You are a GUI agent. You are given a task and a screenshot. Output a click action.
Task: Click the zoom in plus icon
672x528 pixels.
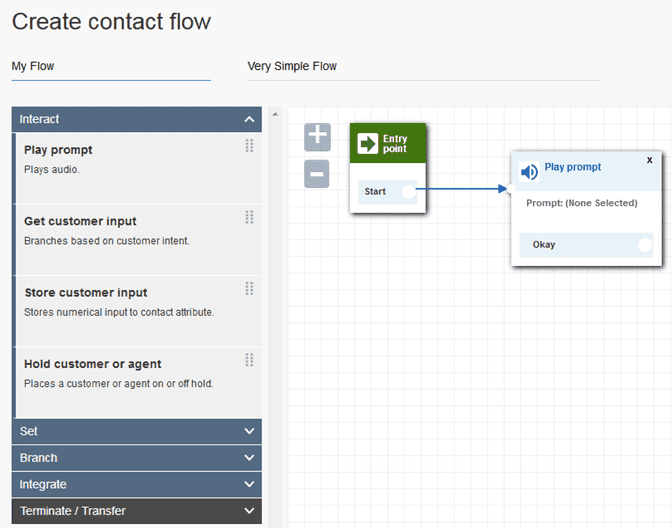point(317,137)
